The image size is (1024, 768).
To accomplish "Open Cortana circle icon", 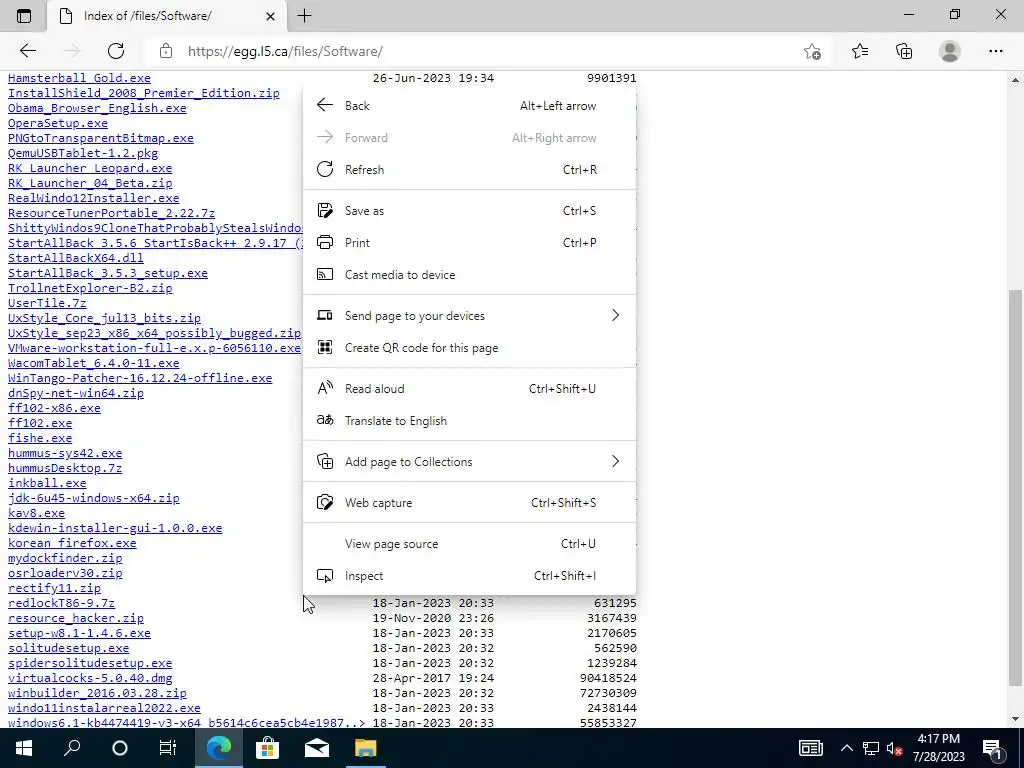I will [120, 748].
